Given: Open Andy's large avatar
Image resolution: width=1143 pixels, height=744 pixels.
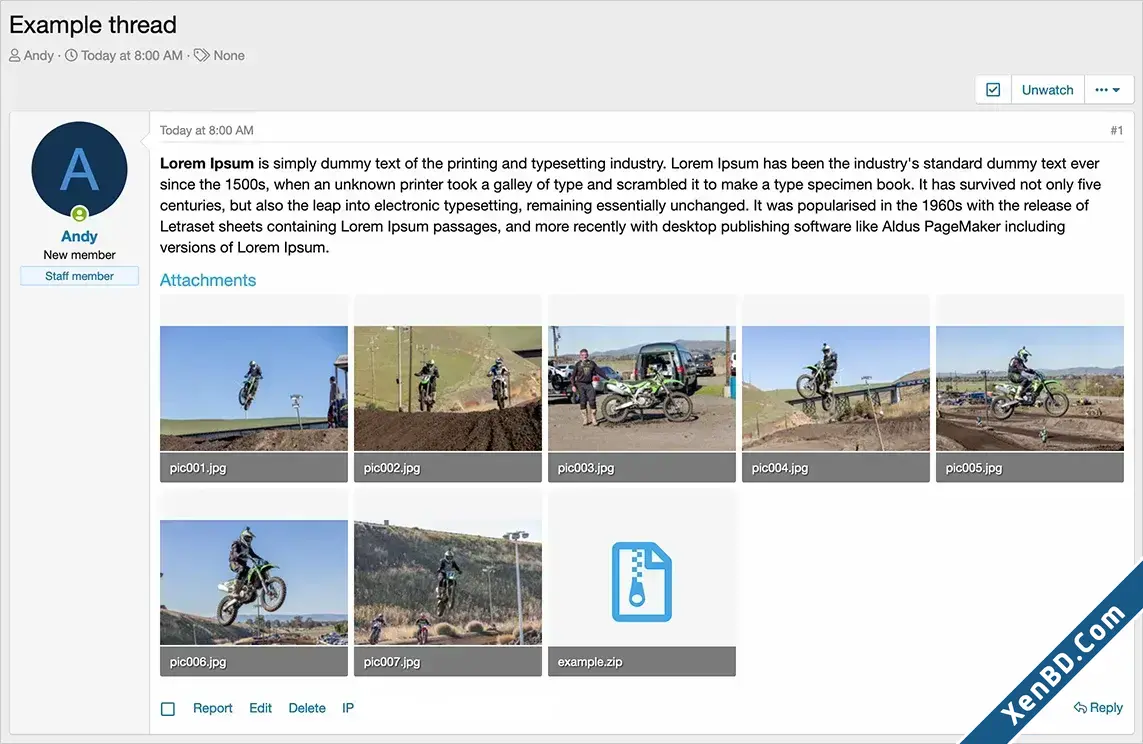Looking at the screenshot, I should (x=79, y=170).
